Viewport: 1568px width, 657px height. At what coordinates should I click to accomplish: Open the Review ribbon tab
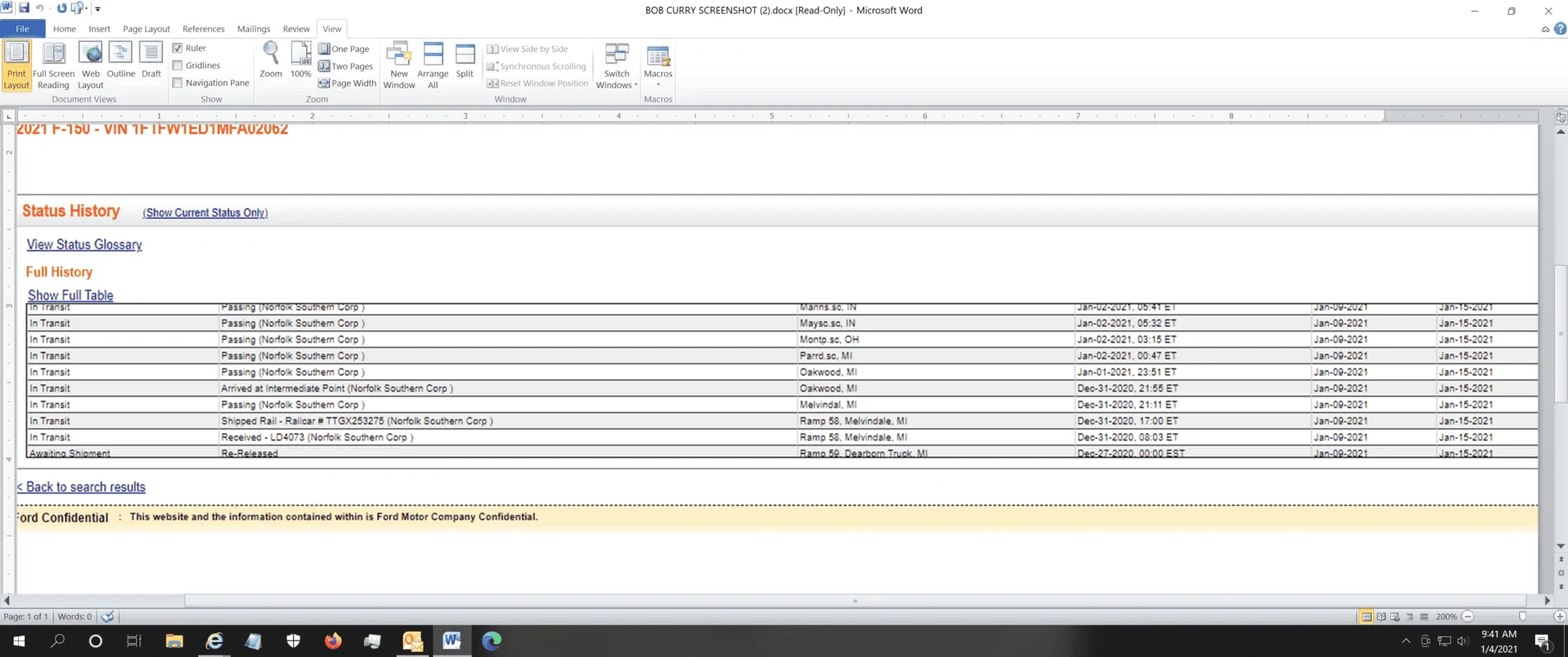pyautogui.click(x=296, y=29)
